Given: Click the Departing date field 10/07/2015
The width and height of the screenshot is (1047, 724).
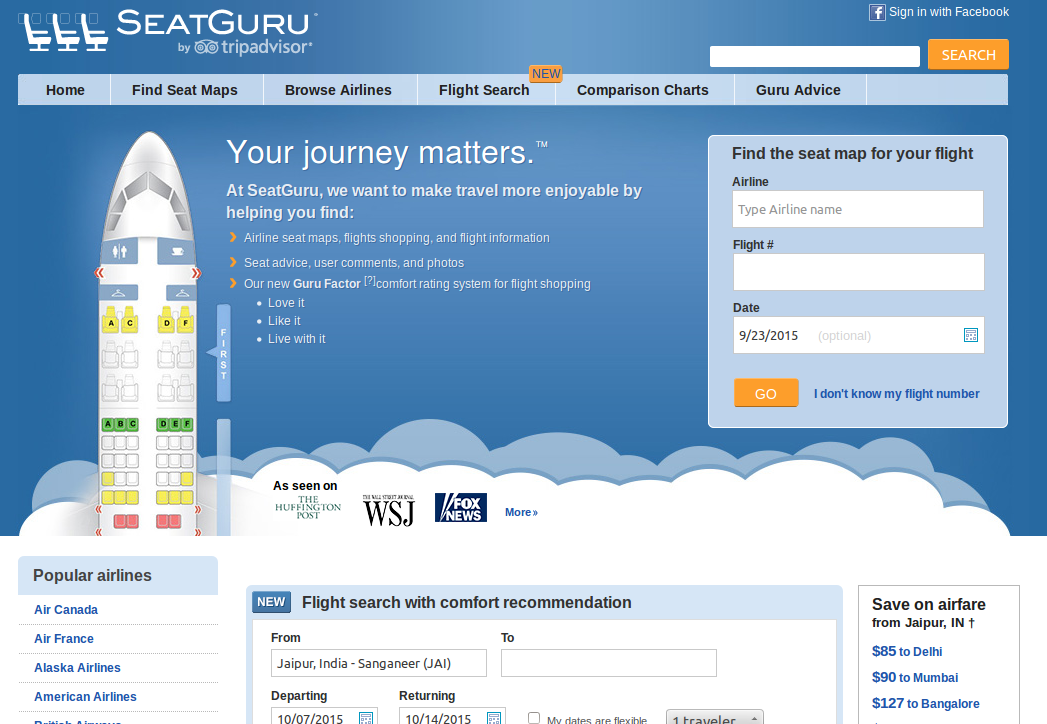Looking at the screenshot, I should point(324,716).
